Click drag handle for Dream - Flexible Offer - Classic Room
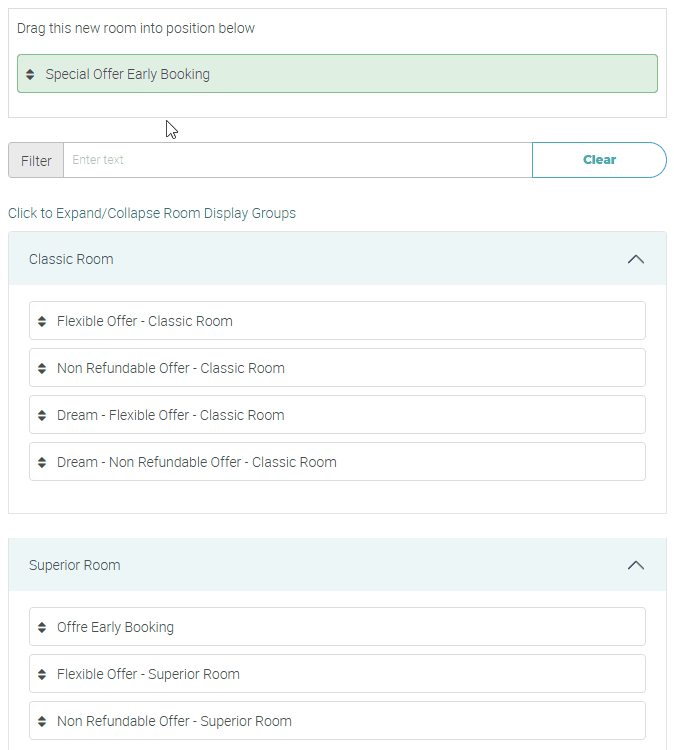674x750 pixels. pos(42,416)
